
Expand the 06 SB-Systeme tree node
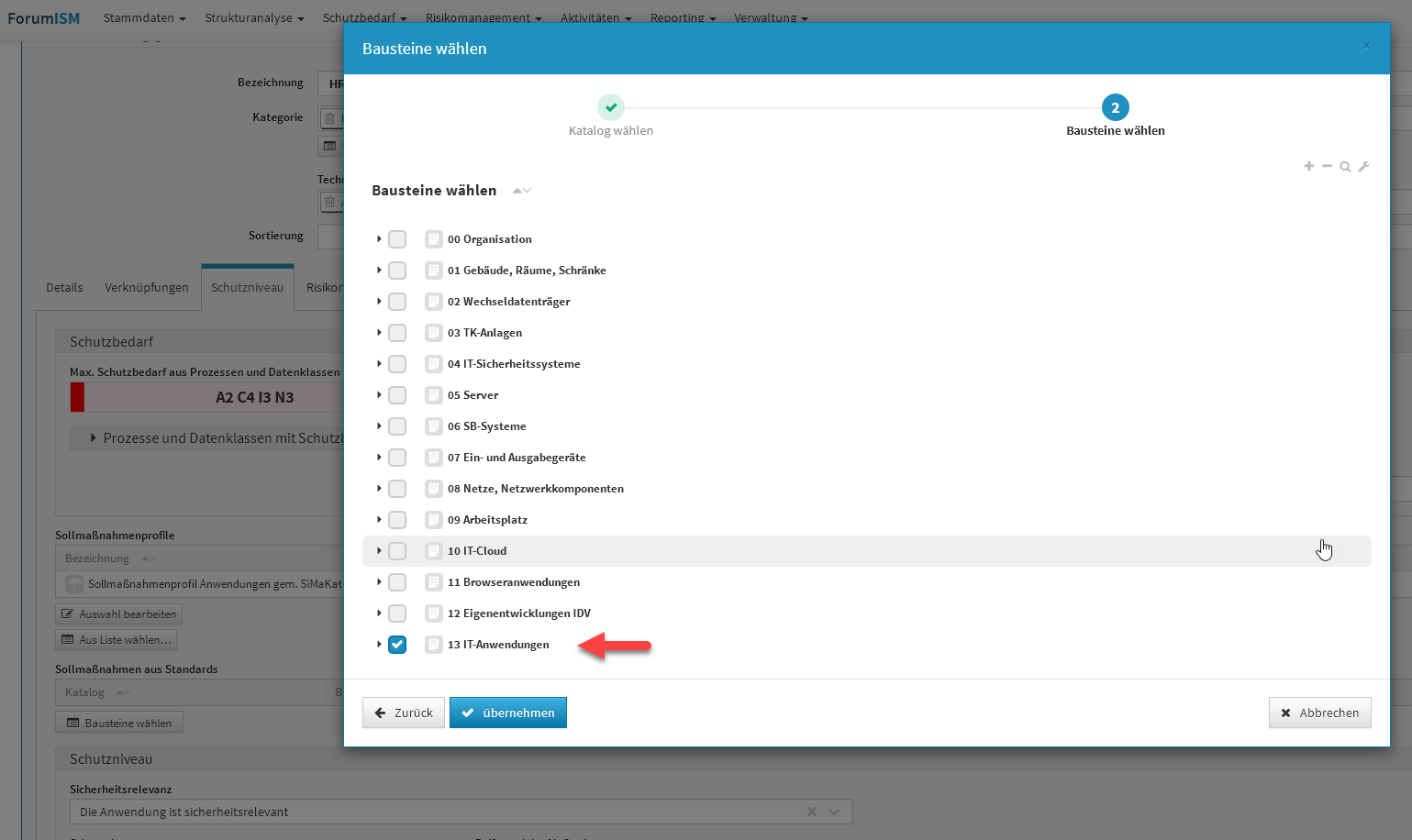point(379,426)
